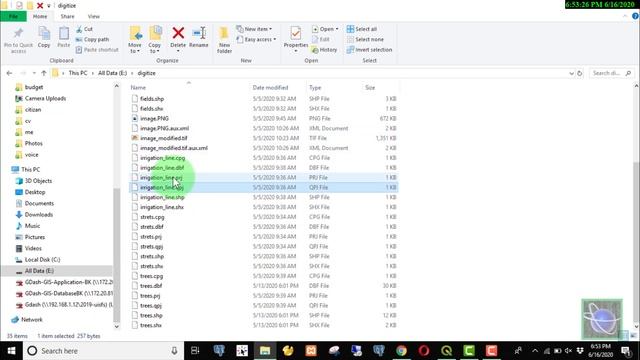Select Local Disk (C:) in navigation pane
640x360 pixels.
pyautogui.click(x=42, y=260)
